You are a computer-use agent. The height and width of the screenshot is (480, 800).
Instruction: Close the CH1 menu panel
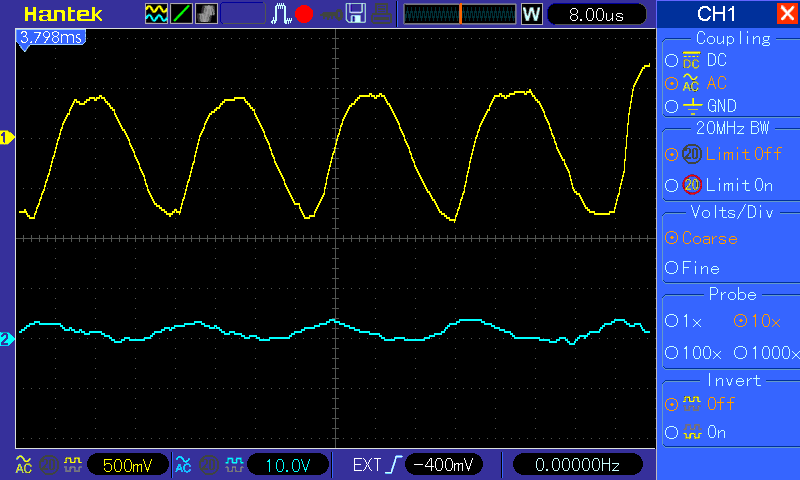coord(787,13)
